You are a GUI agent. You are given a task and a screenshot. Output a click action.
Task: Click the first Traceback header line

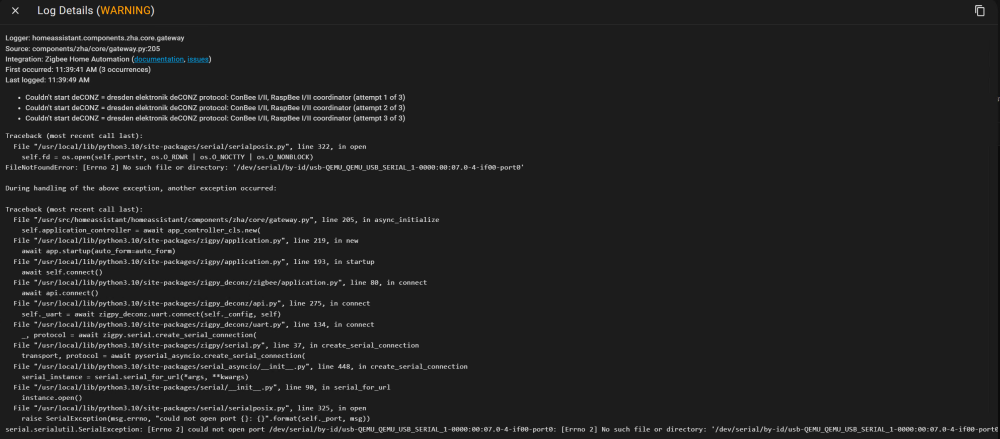74,136
